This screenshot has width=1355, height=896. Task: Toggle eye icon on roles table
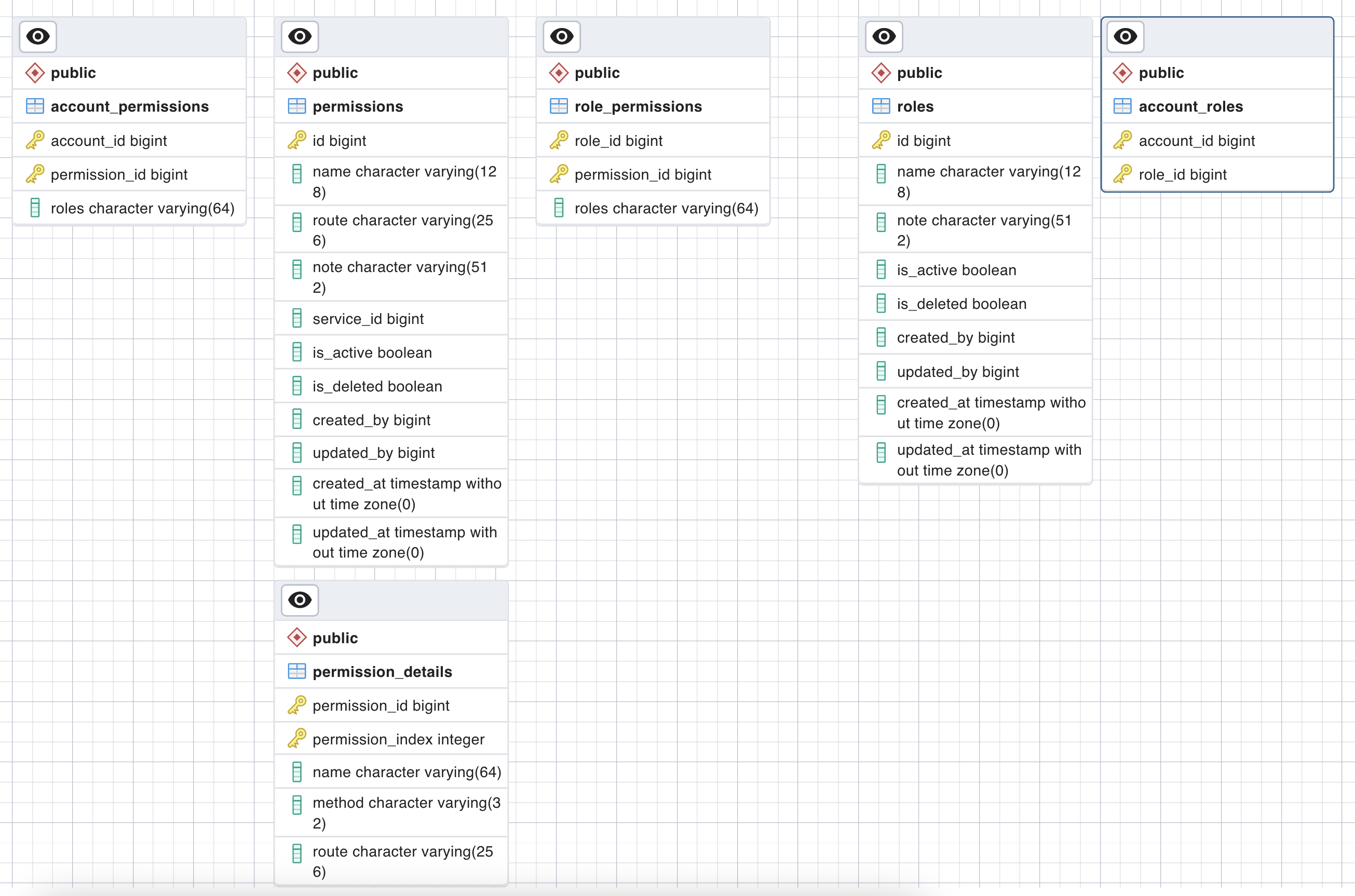tap(884, 36)
